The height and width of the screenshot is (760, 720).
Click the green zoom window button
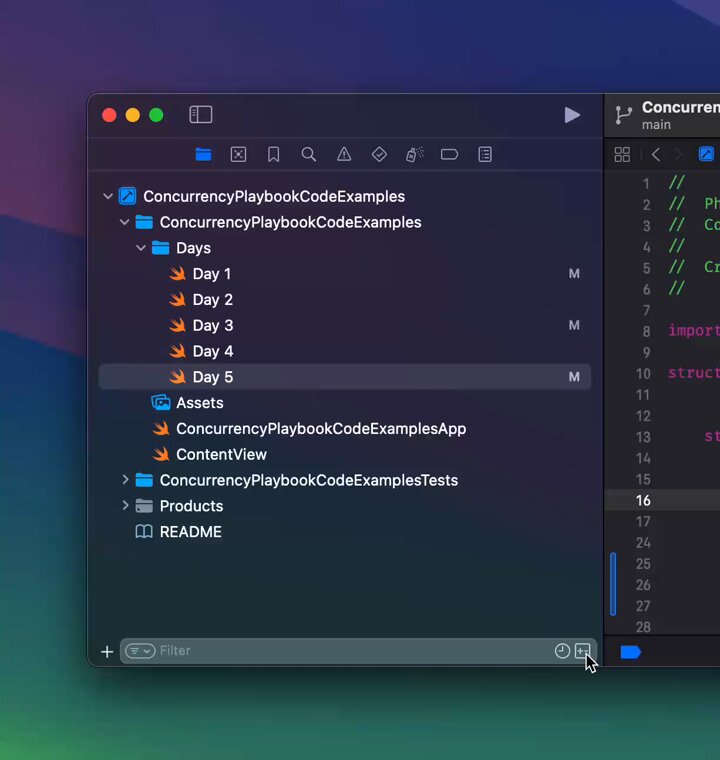click(x=156, y=115)
